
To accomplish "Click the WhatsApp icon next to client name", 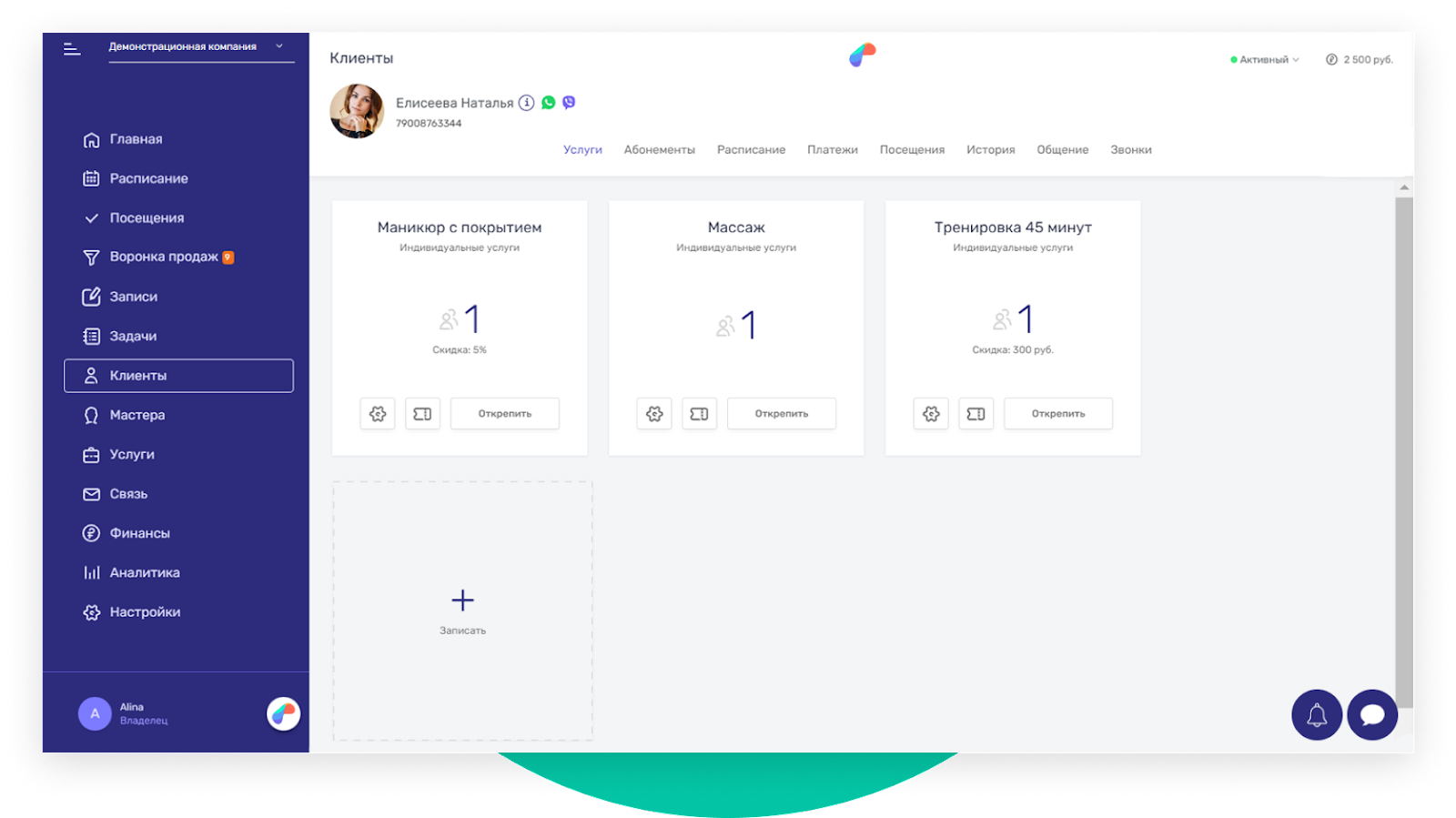I will [548, 103].
